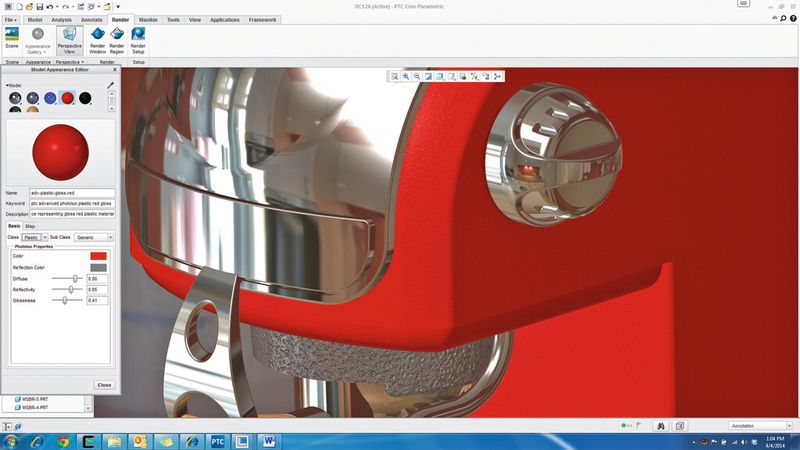The image size is (800, 450).
Task: Expand the quick access toolbar customize arrow
Action: (x=118, y=7)
